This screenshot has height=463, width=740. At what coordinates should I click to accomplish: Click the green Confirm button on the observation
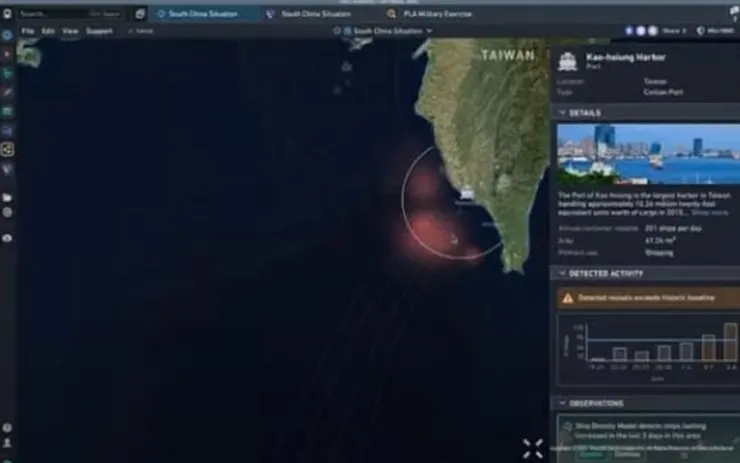point(591,455)
